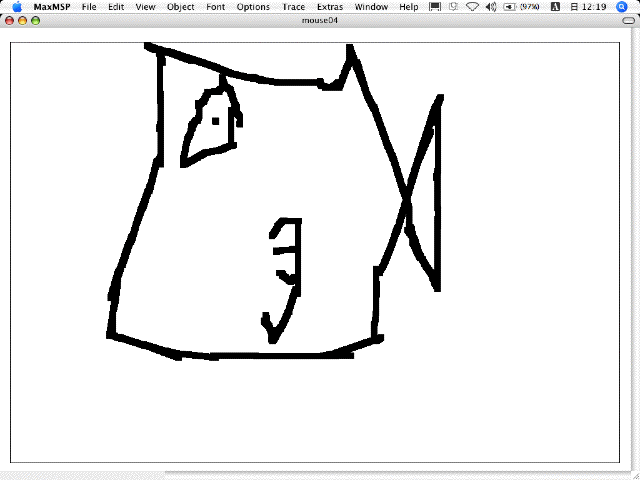Click the battery charging icon
640x480 pixels.
[509, 7]
